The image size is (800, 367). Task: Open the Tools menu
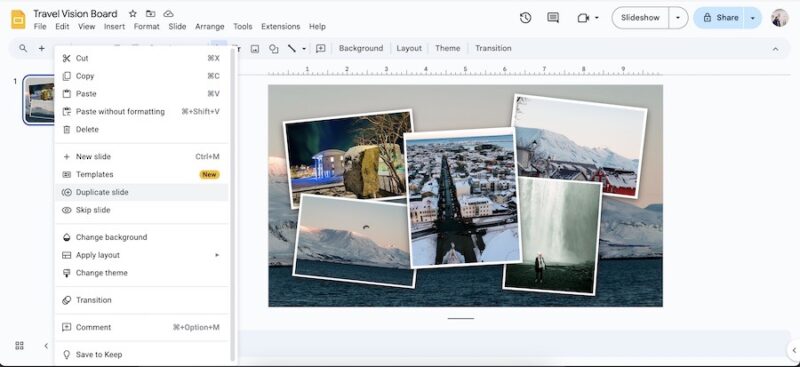243,27
